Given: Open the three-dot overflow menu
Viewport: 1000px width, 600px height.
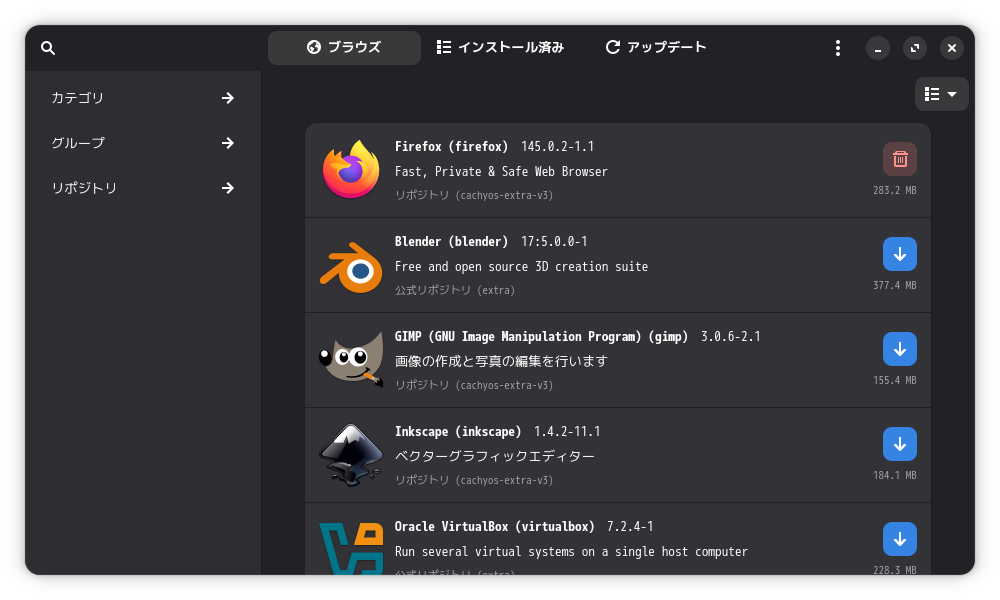Looking at the screenshot, I should click(837, 47).
